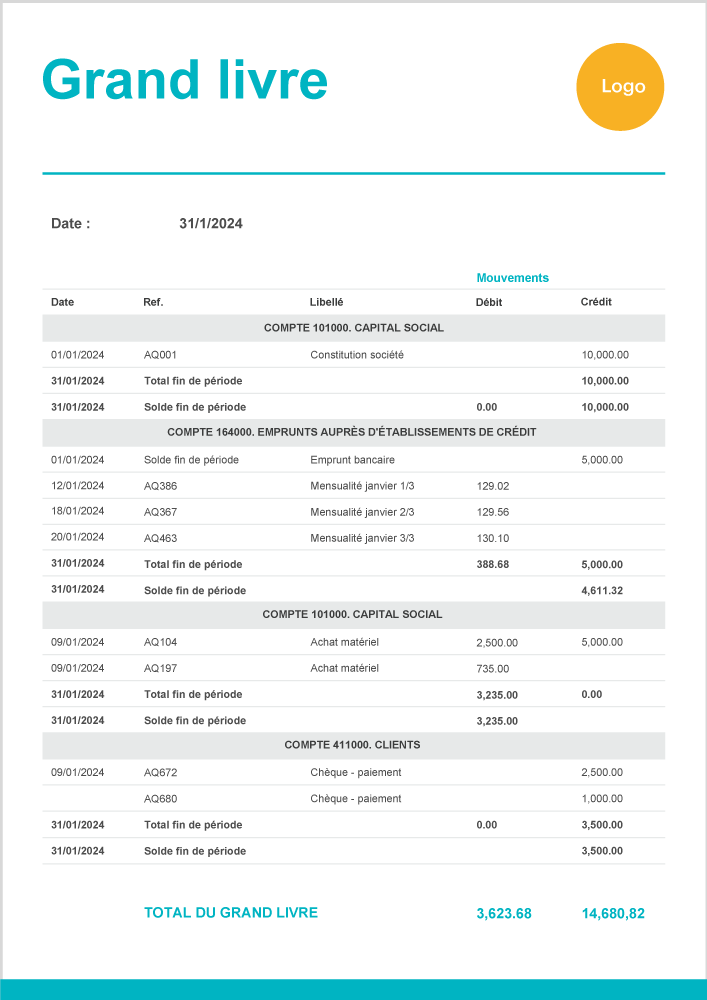Select reference AQ001
707x1000 pixels.
click(160, 355)
